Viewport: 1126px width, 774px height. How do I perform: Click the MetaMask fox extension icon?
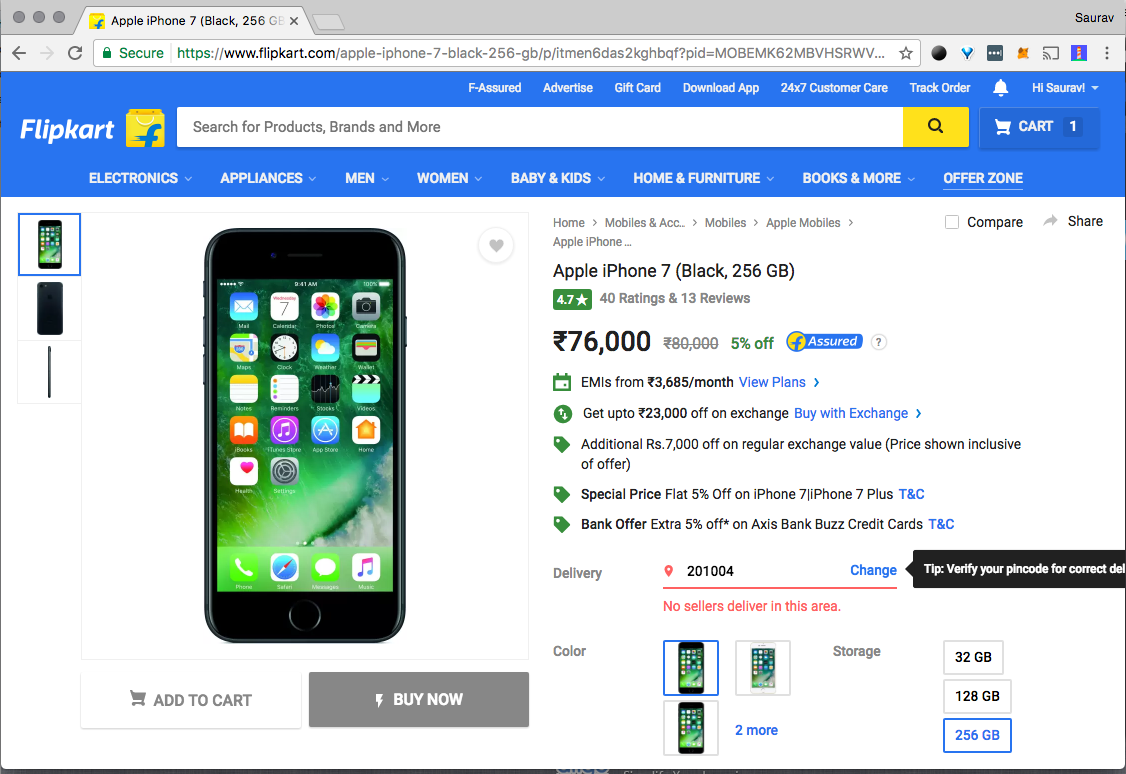pos(1023,53)
